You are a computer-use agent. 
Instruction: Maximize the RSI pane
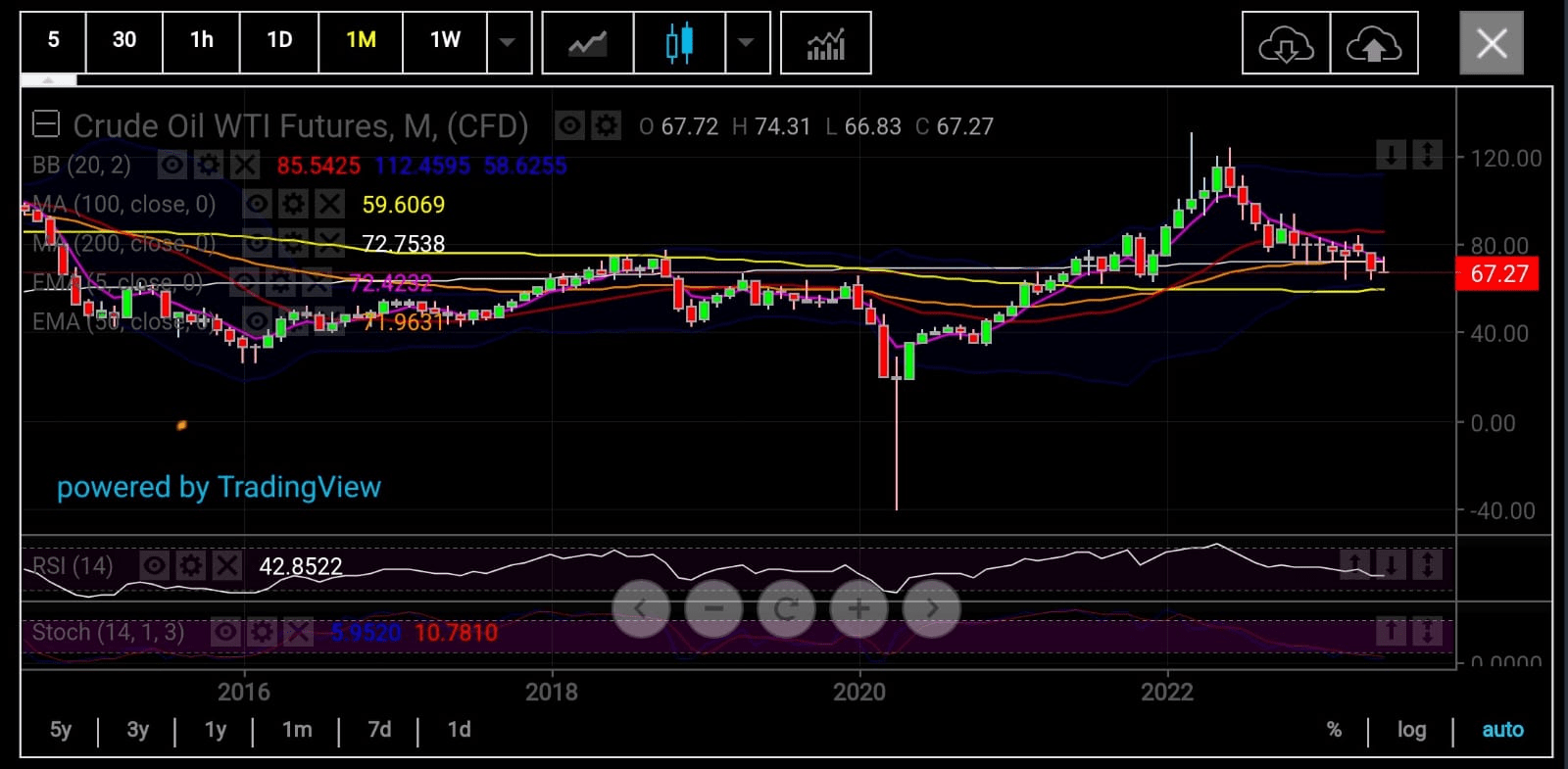1428,564
